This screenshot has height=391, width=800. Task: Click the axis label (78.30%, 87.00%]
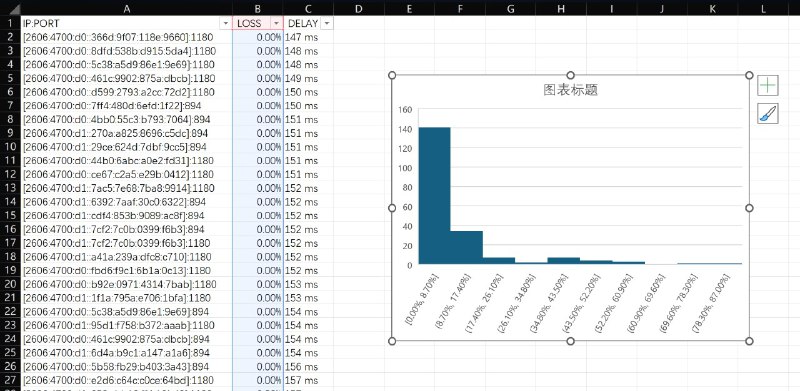pyautogui.click(x=712, y=302)
